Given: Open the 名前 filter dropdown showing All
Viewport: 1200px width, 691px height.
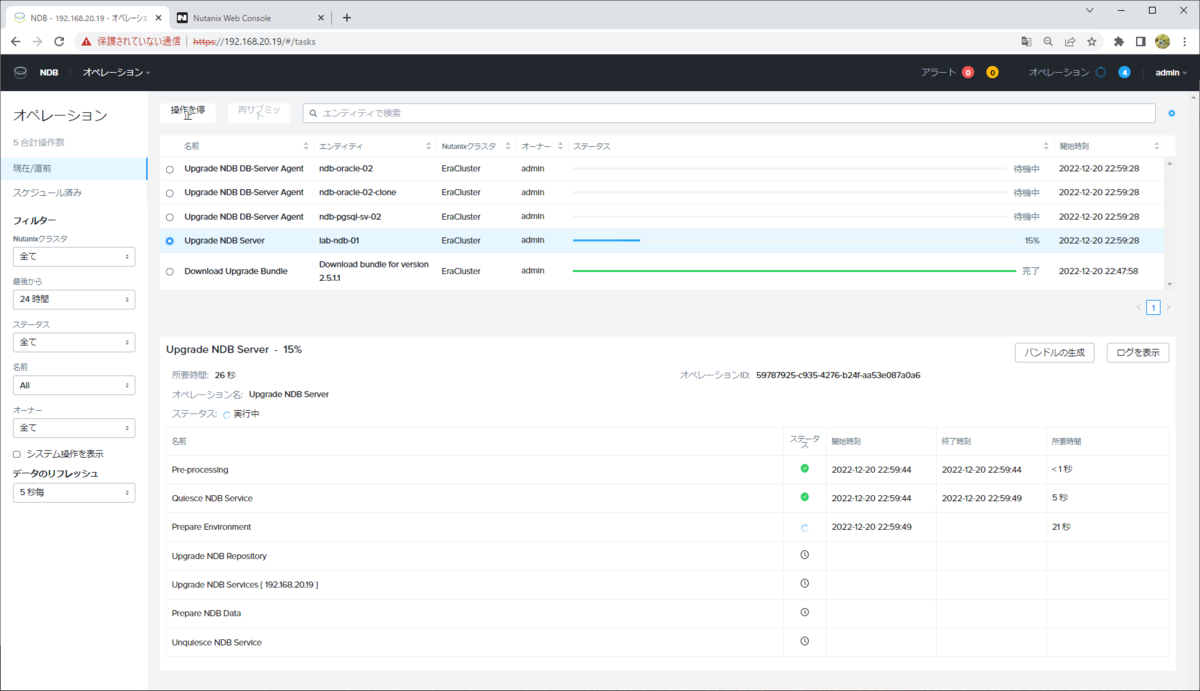Looking at the screenshot, I should [x=74, y=385].
